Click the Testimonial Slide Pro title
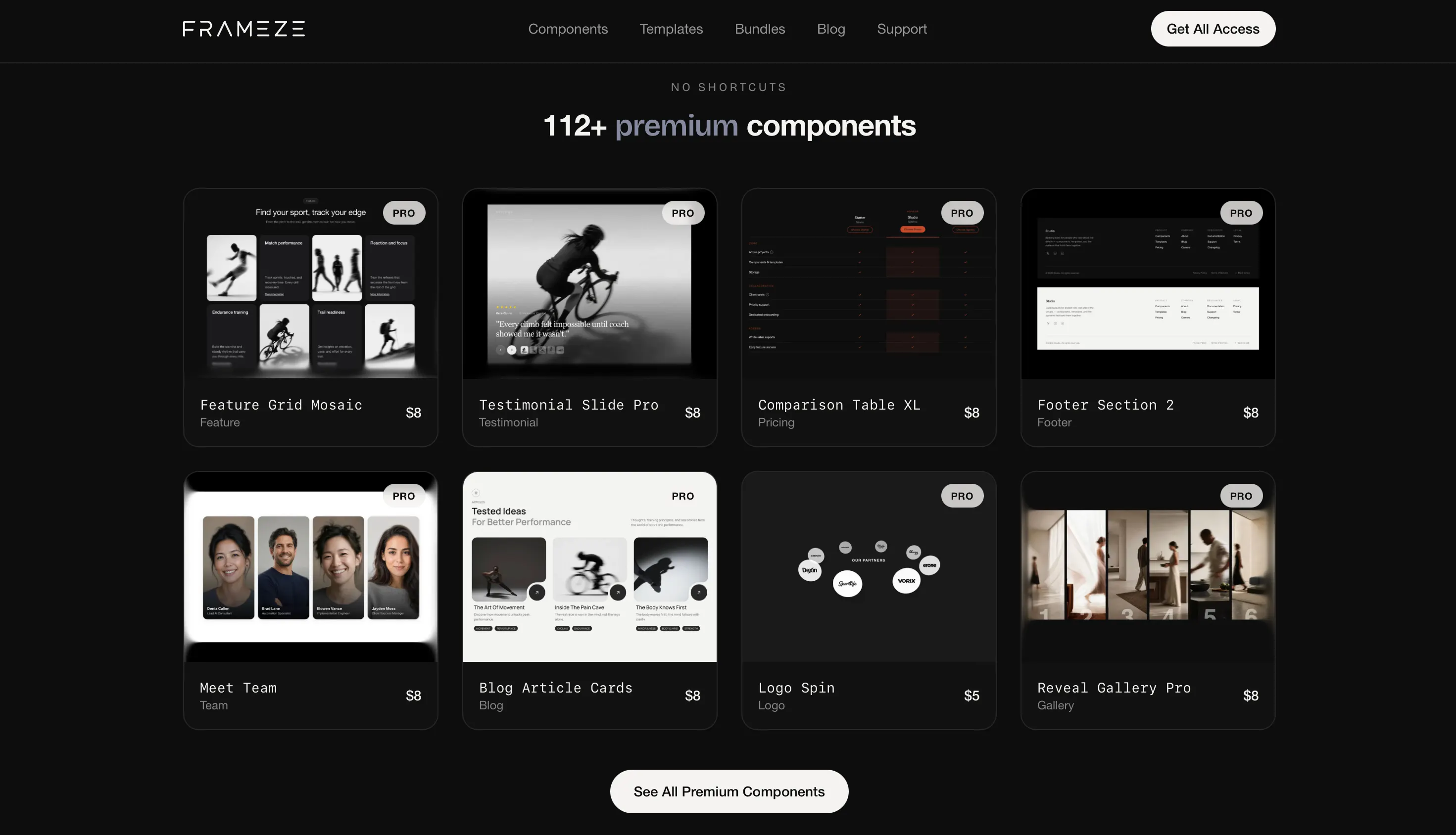The image size is (1456, 835). pyautogui.click(x=569, y=405)
